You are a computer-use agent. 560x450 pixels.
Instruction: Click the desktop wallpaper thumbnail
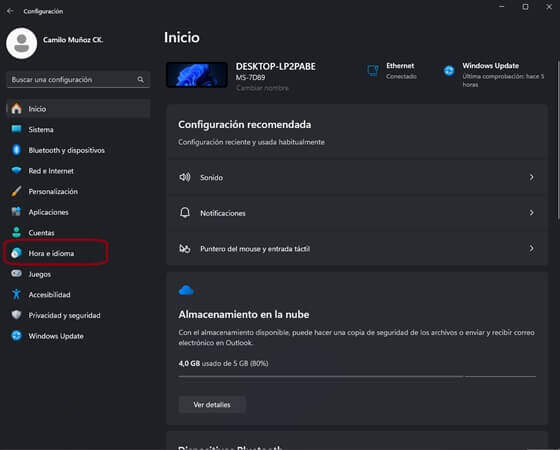(197, 75)
